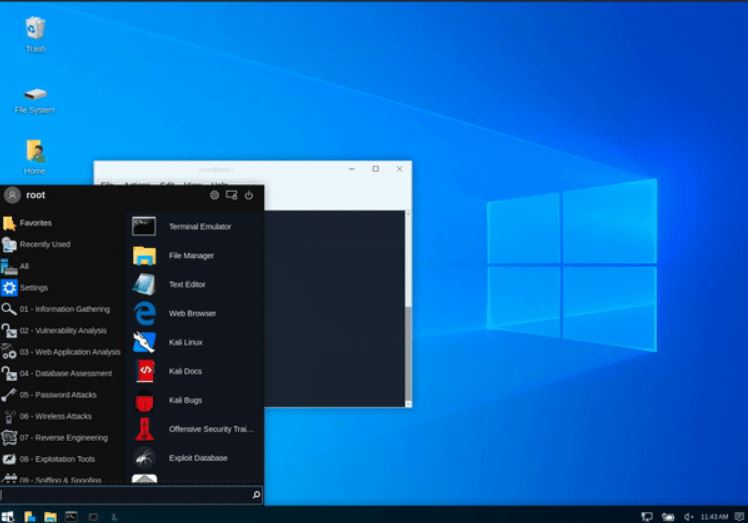This screenshot has width=748, height=523.
Task: Open 04 - Database Assessment category
Action: coord(62,374)
